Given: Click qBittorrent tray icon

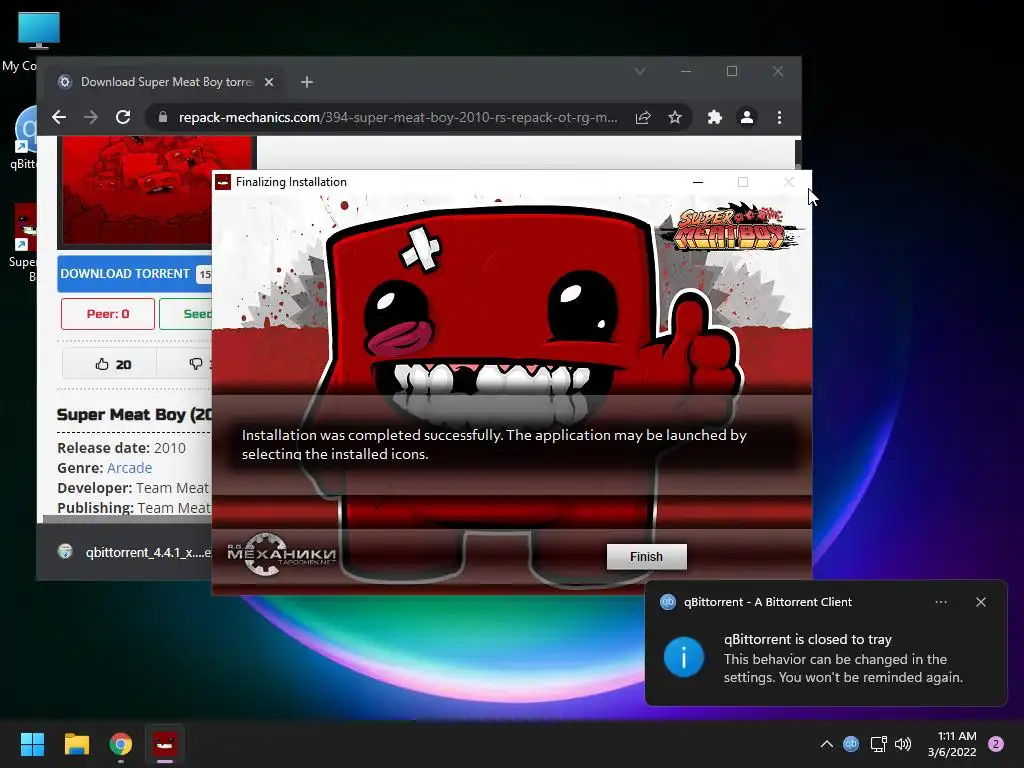Looking at the screenshot, I should [851, 744].
